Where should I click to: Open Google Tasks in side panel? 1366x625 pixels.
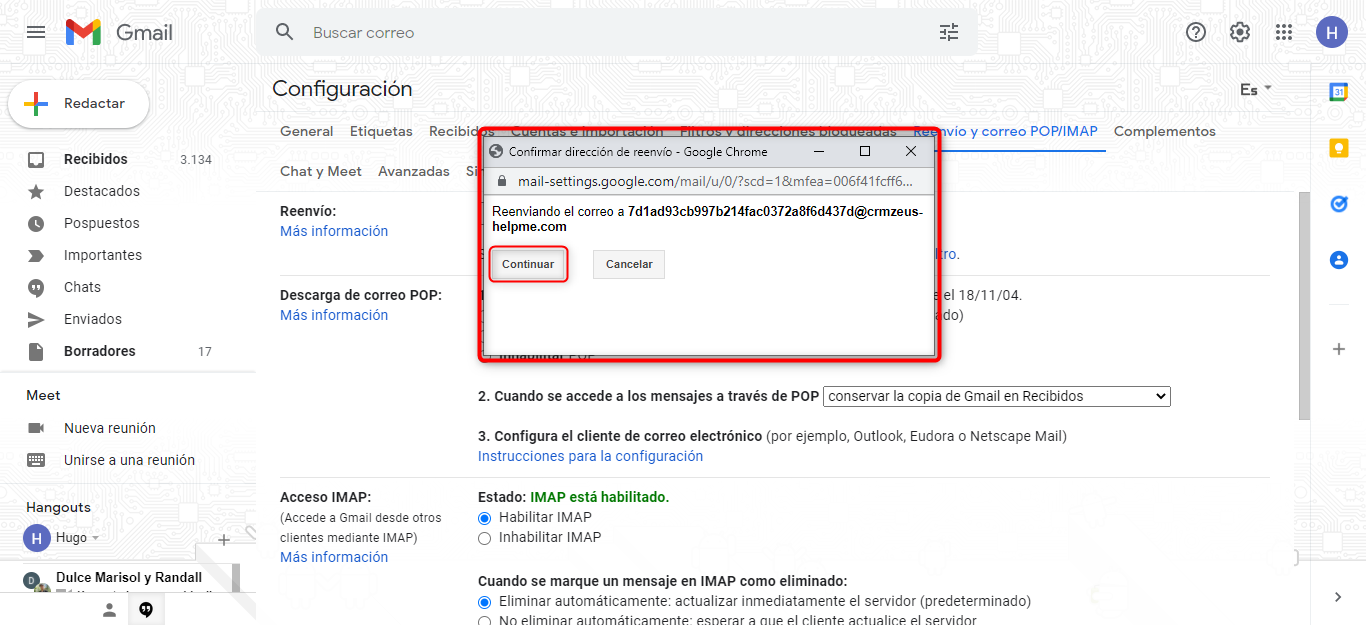pyautogui.click(x=1338, y=204)
